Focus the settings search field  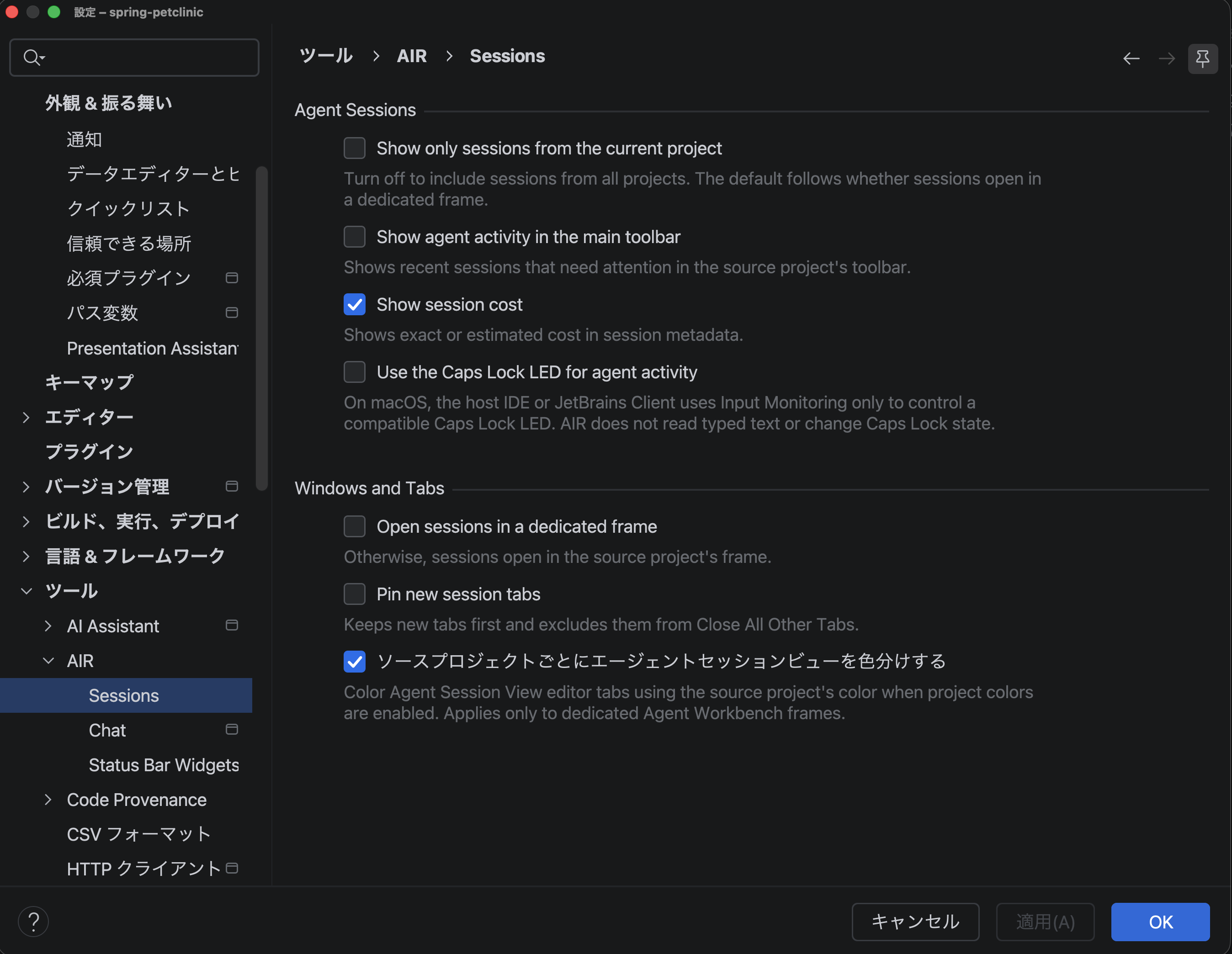[x=134, y=58]
